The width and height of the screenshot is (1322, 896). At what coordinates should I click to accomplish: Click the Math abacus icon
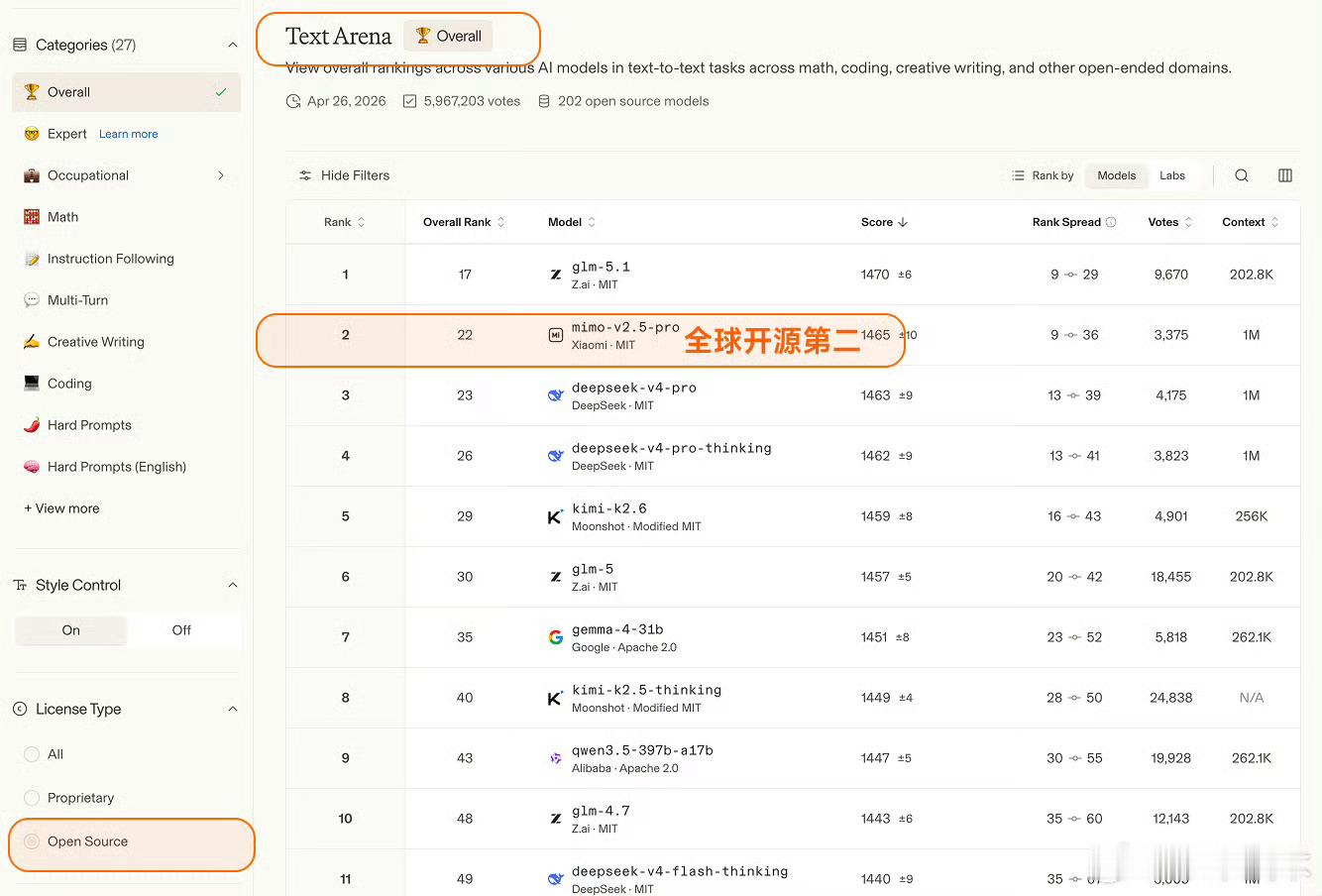click(x=32, y=217)
